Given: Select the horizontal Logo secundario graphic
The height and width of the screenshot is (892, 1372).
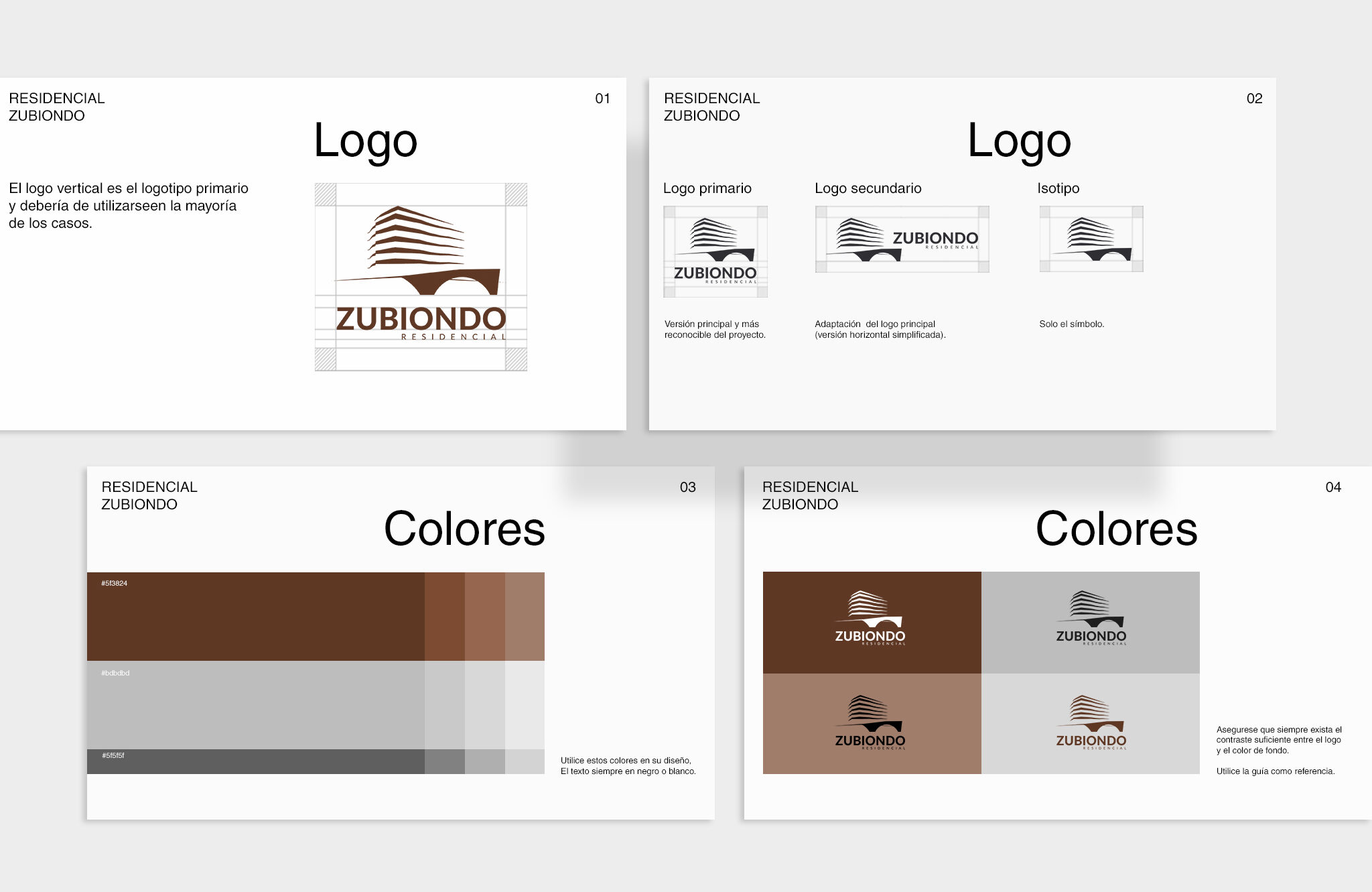Looking at the screenshot, I should click(902, 239).
